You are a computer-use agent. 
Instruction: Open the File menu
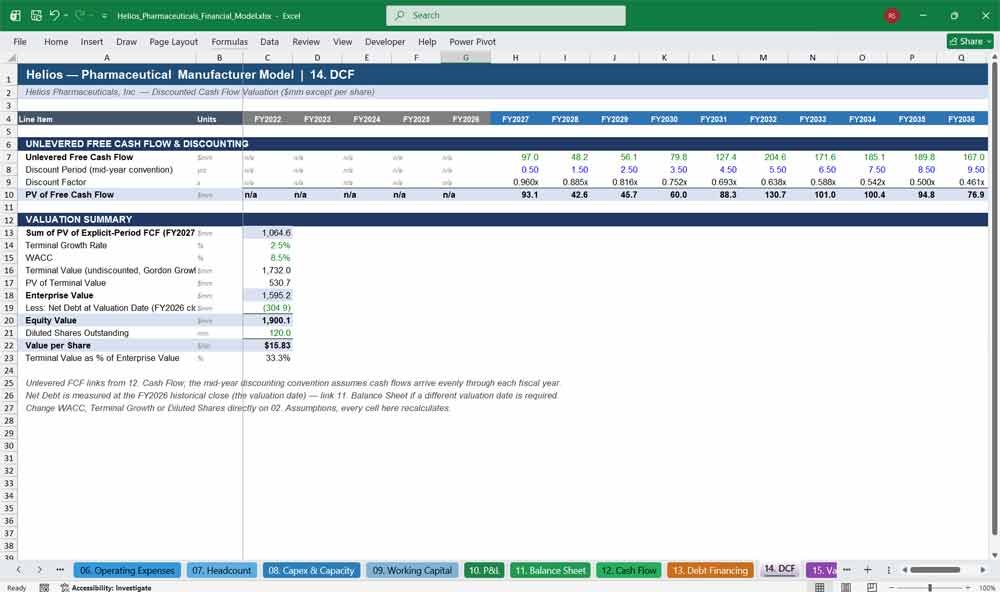20,41
